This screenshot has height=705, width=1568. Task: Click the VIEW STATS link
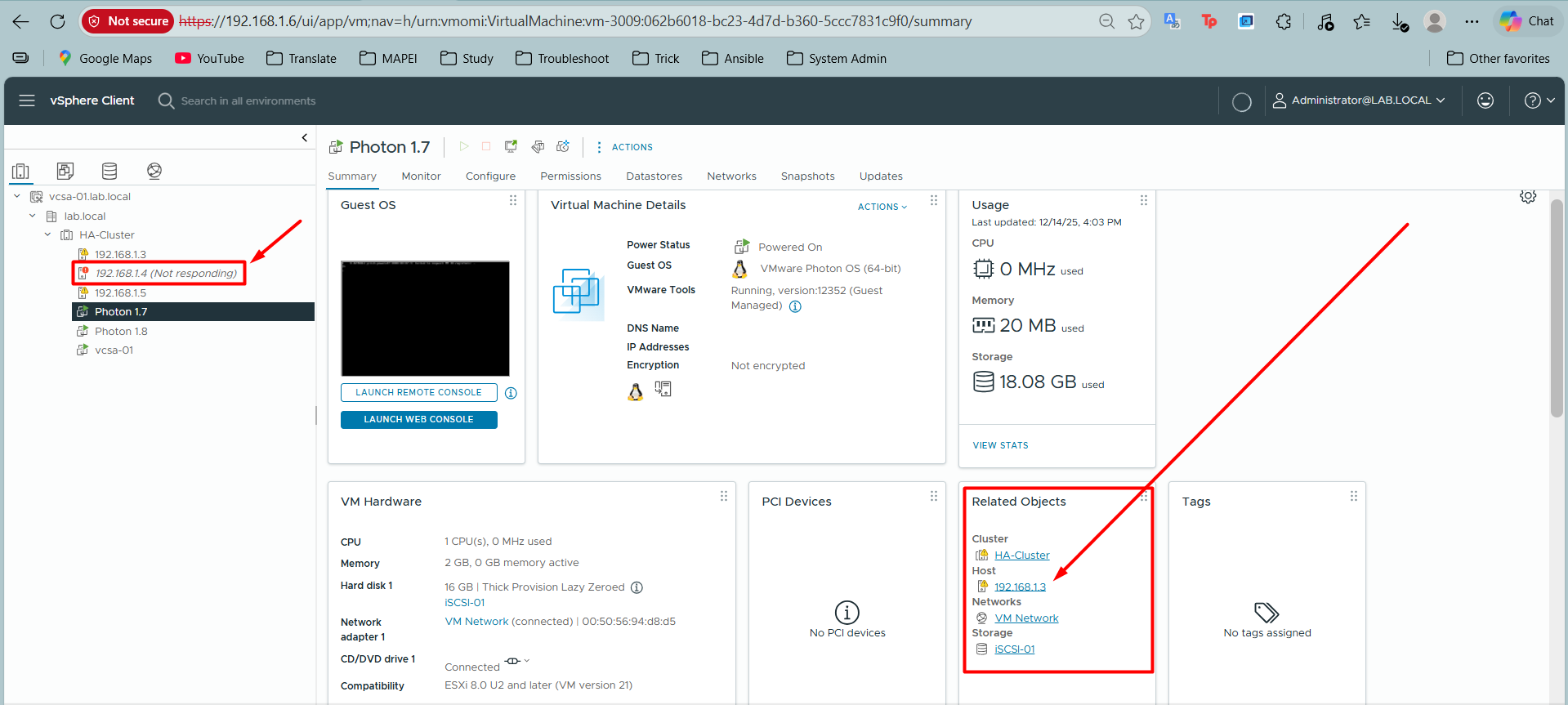[x=1000, y=445]
